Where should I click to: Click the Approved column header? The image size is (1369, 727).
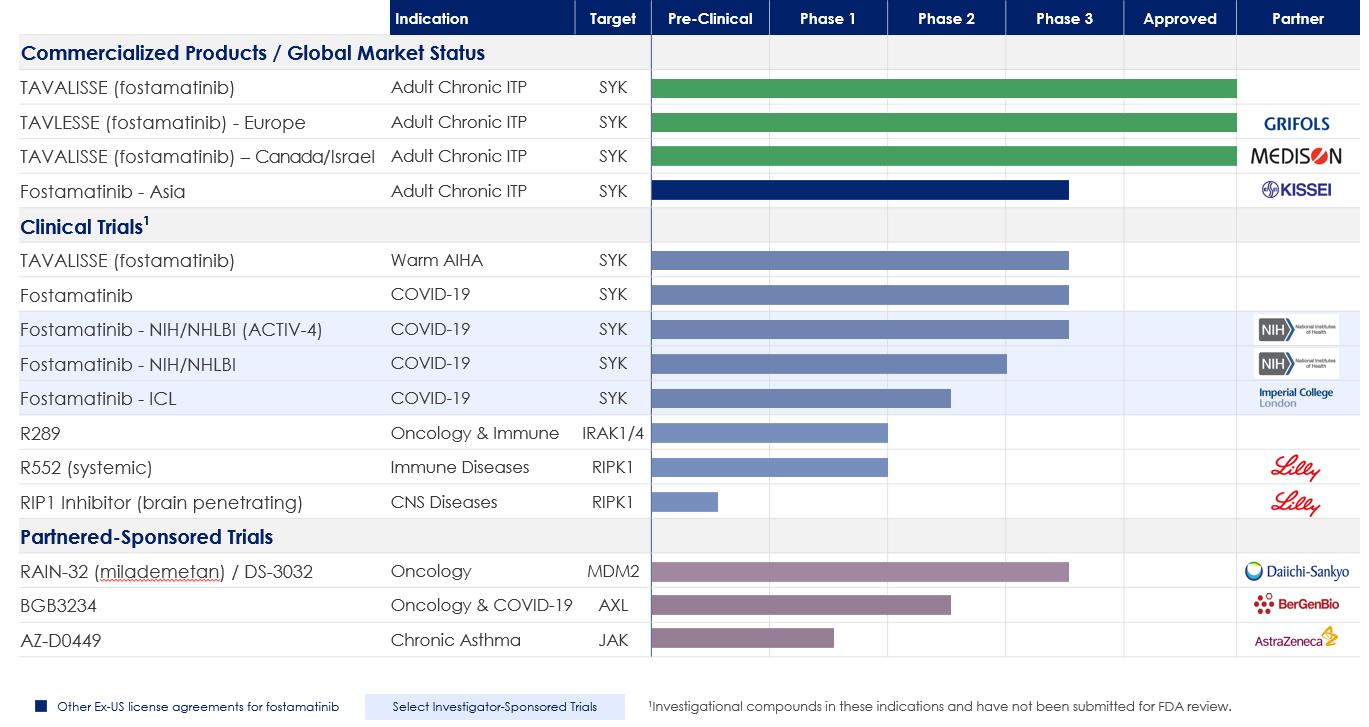pos(1180,18)
